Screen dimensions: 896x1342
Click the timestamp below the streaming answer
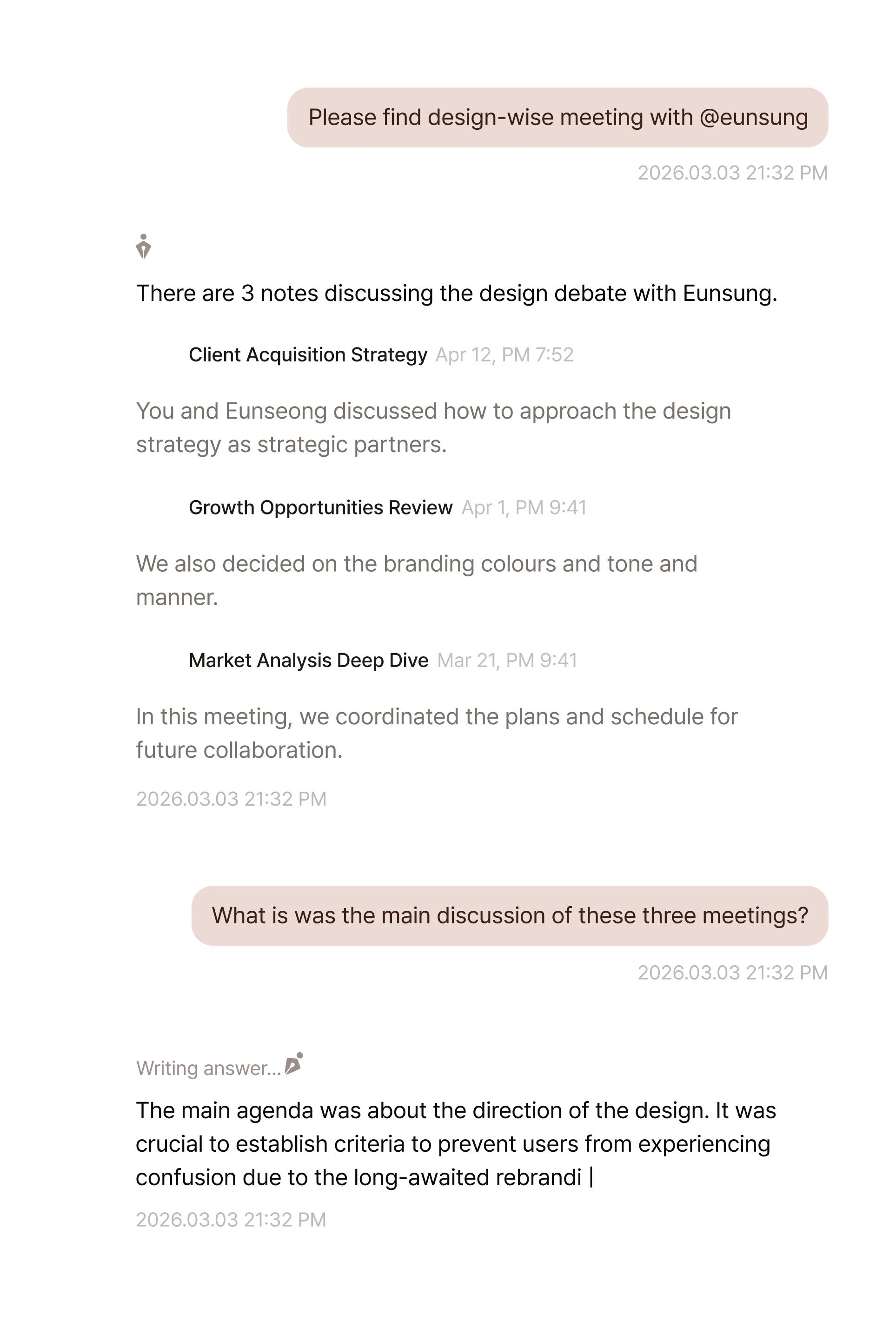(231, 1219)
